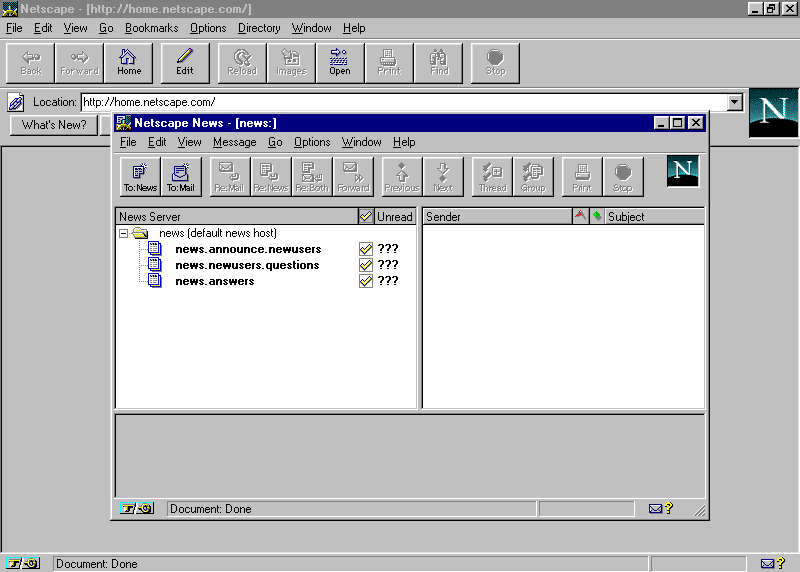The height and width of the screenshot is (572, 800).
Task: Click the Netscape N logo in News window
Action: pyautogui.click(x=683, y=171)
